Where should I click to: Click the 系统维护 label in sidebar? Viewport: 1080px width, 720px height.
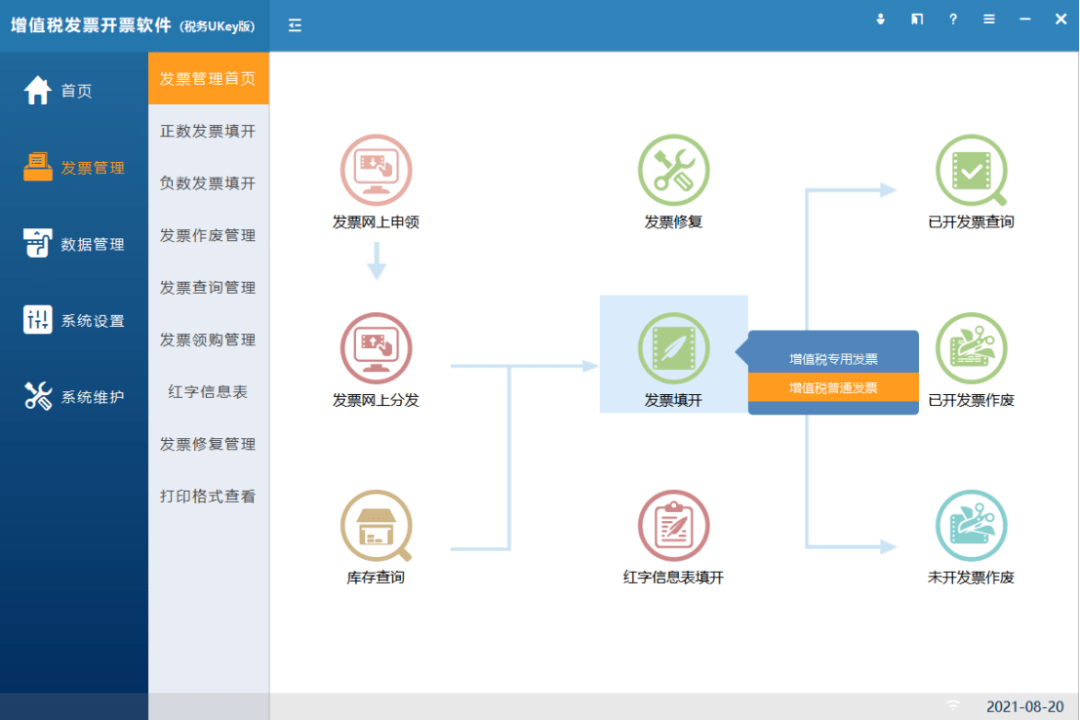tap(92, 397)
